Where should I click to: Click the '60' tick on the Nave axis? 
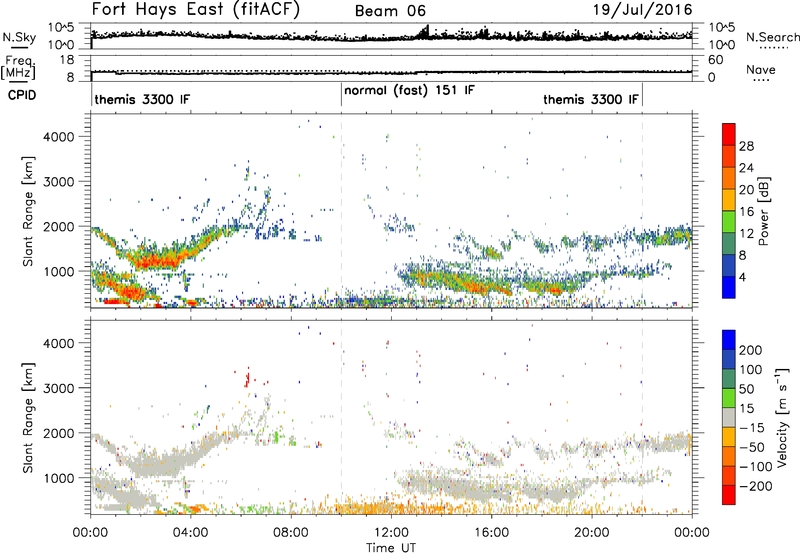point(715,60)
